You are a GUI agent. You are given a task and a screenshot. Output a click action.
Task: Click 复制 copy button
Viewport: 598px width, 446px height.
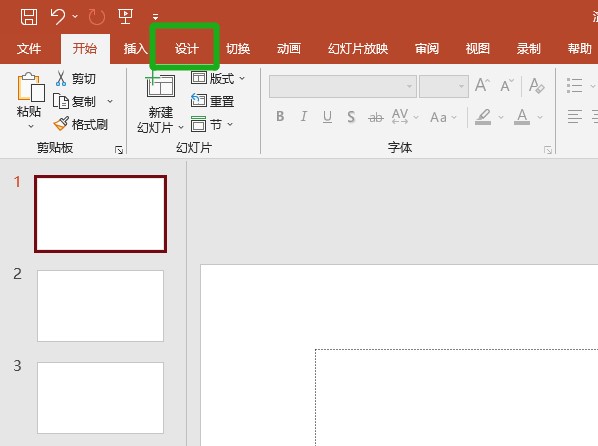[x=74, y=101]
